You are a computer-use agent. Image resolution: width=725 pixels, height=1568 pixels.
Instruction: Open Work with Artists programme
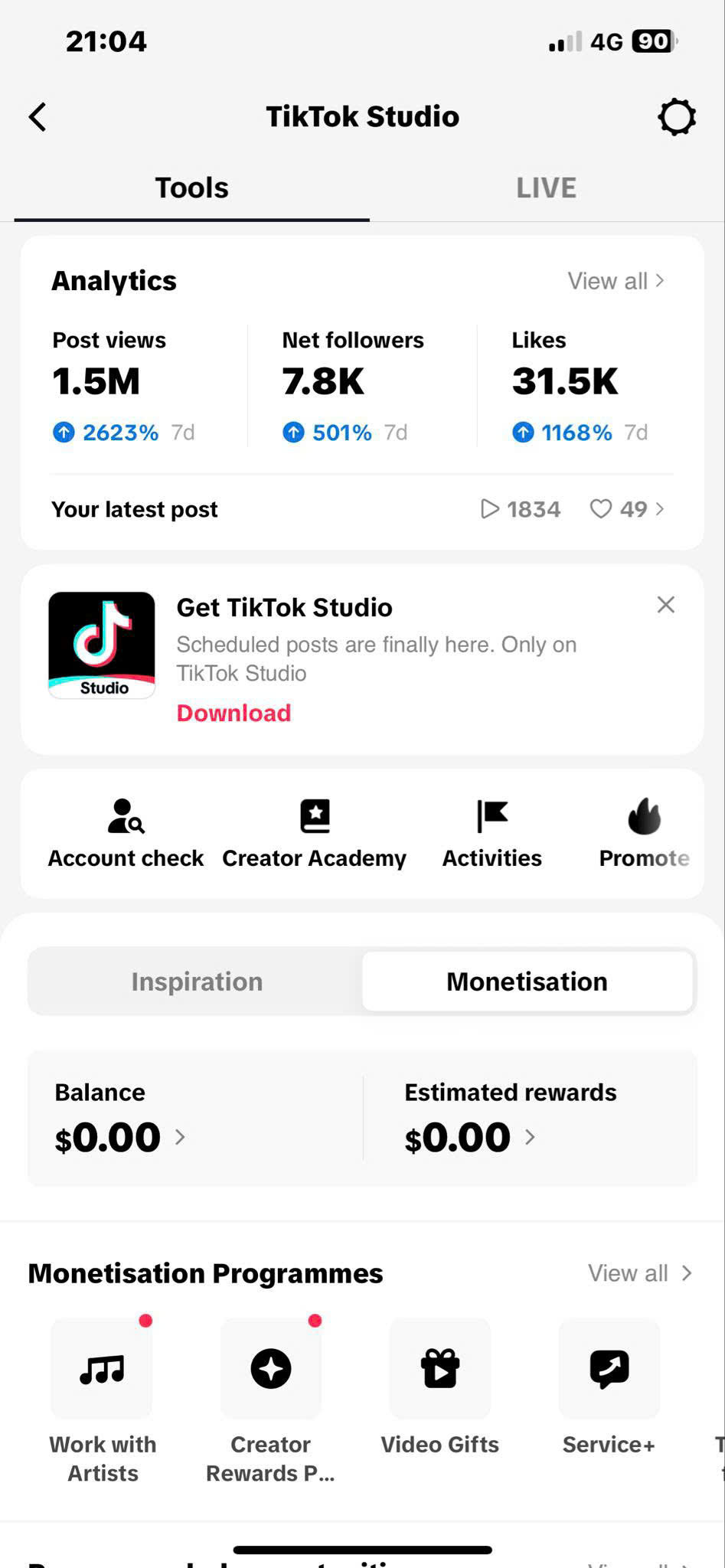tap(103, 1368)
